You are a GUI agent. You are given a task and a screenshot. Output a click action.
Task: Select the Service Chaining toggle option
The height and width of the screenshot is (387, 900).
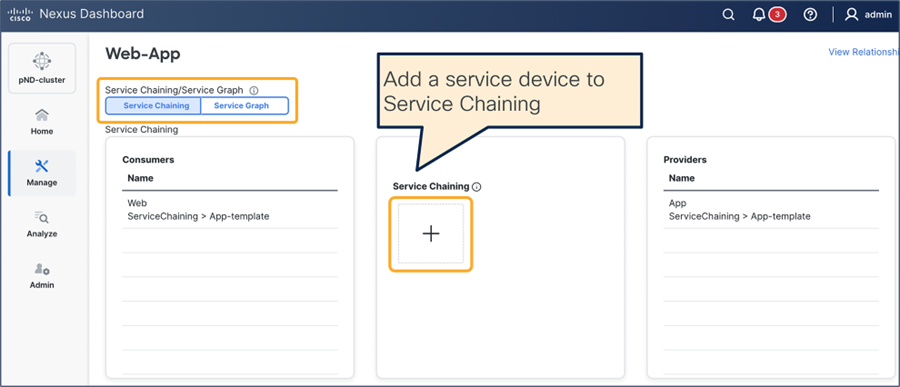point(153,106)
